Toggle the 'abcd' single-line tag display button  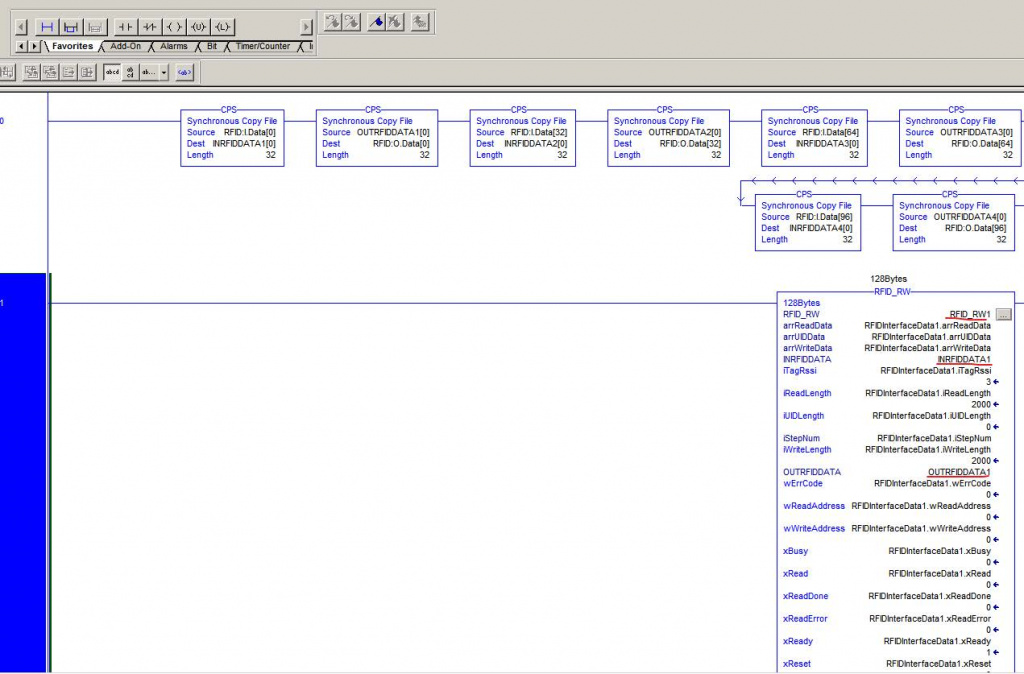point(112,72)
